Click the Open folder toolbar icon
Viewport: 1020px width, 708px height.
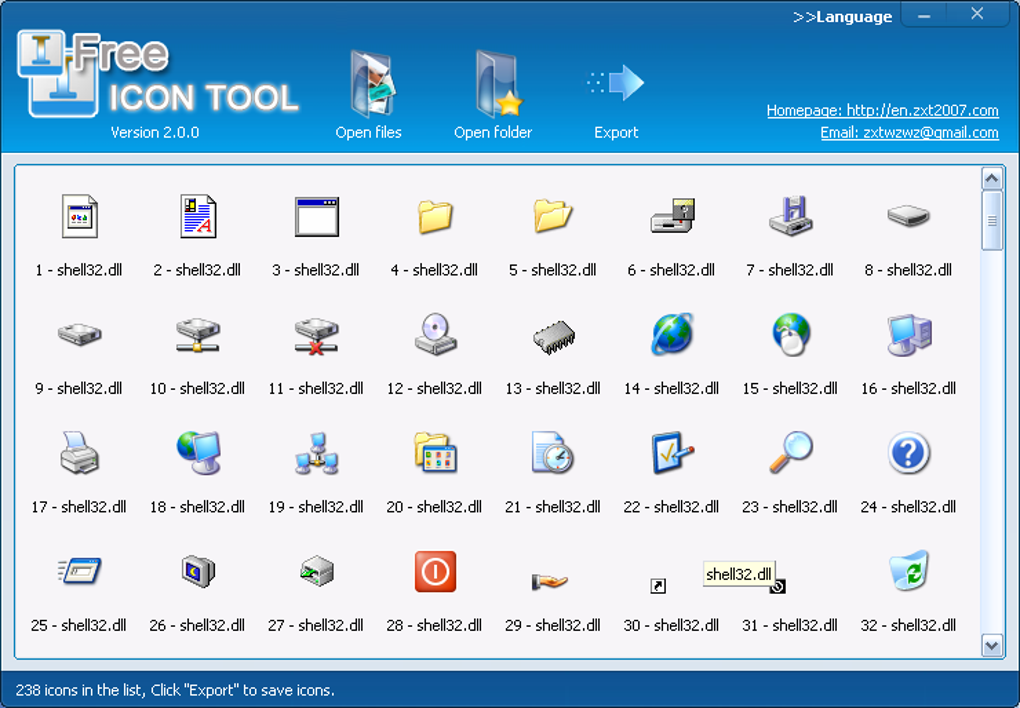[x=498, y=84]
